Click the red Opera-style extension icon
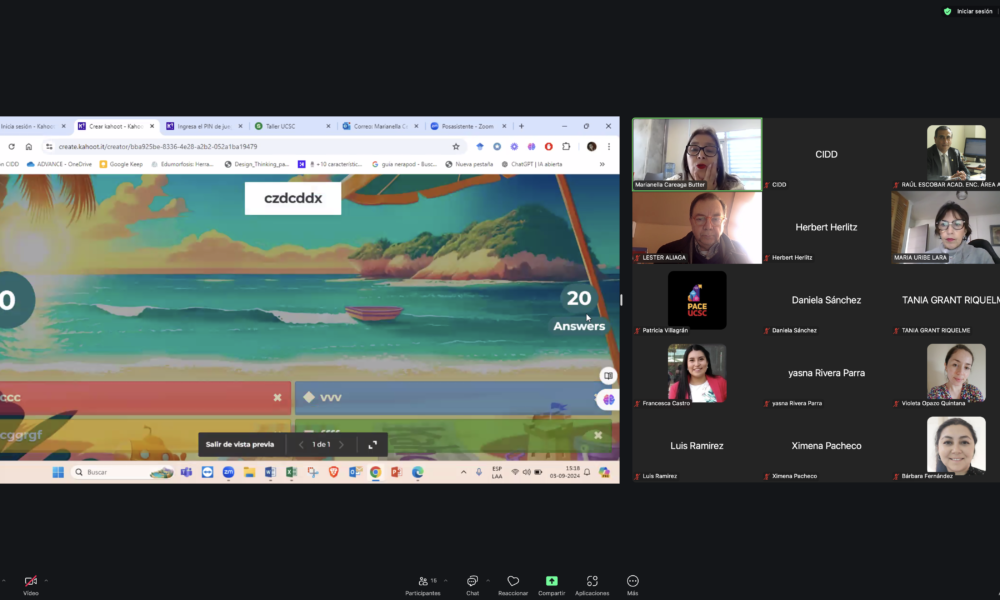This screenshot has width=1000, height=600. (x=548, y=147)
